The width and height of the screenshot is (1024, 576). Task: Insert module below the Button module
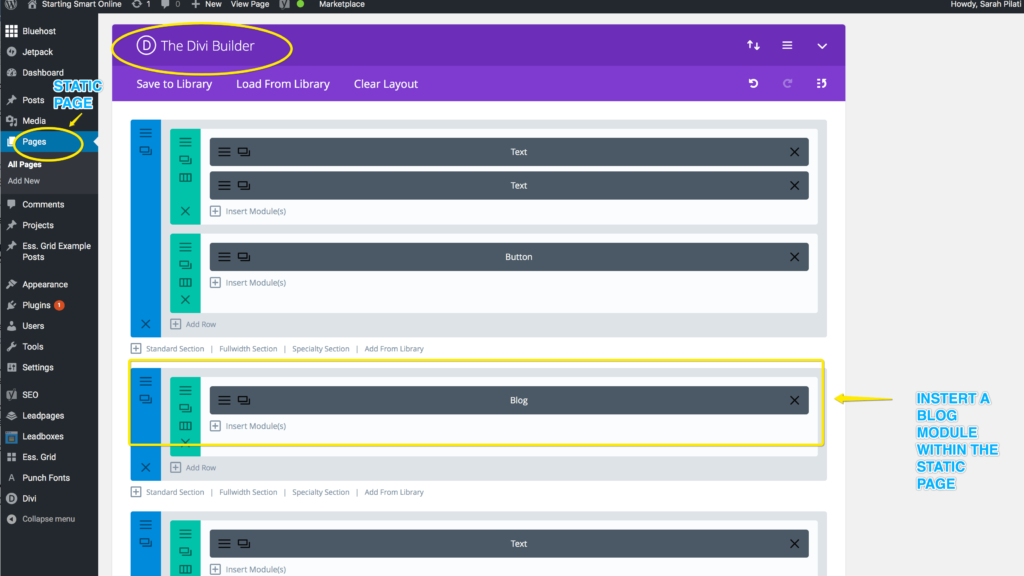tap(248, 283)
